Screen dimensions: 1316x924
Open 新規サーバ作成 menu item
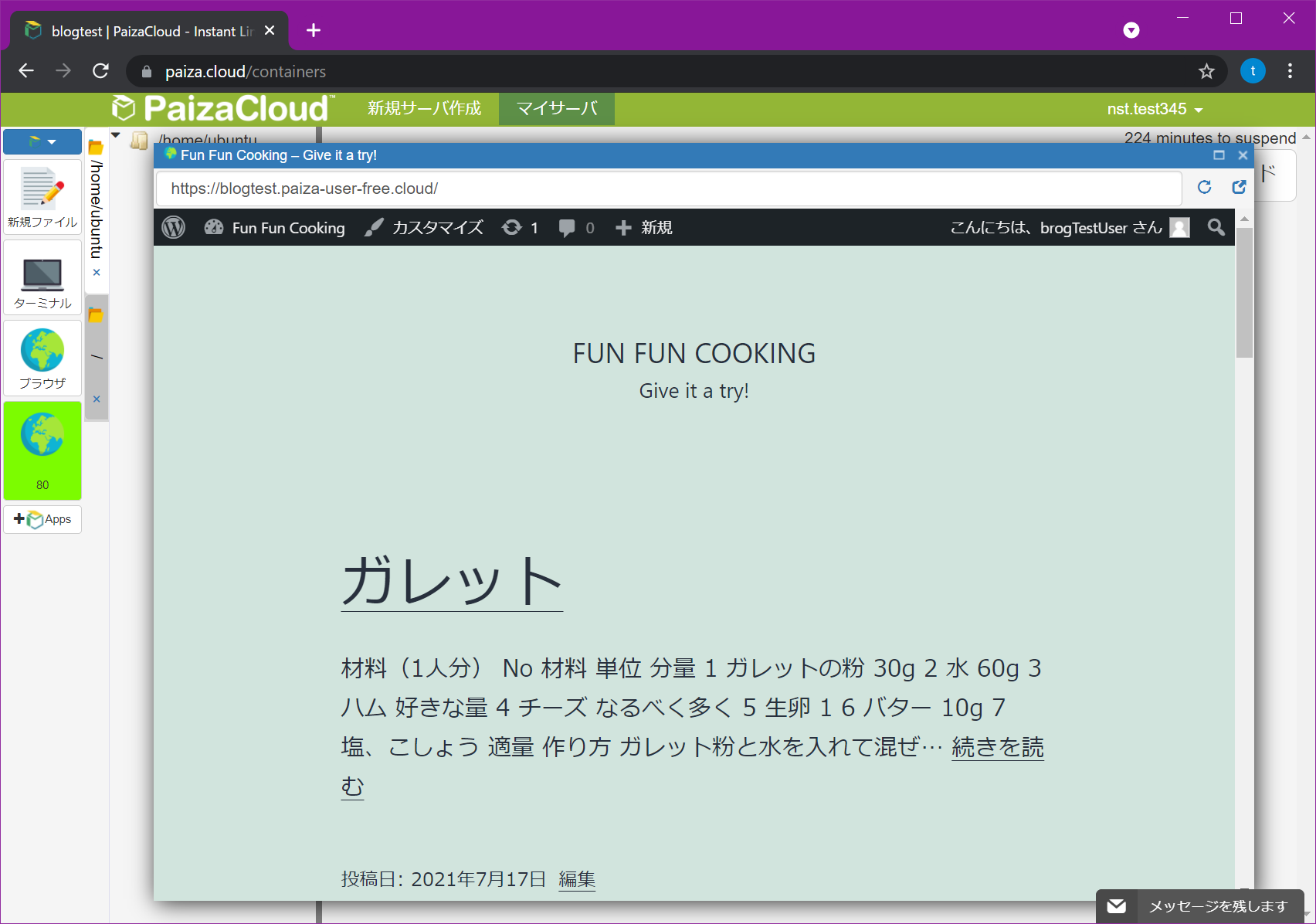pyautogui.click(x=424, y=109)
